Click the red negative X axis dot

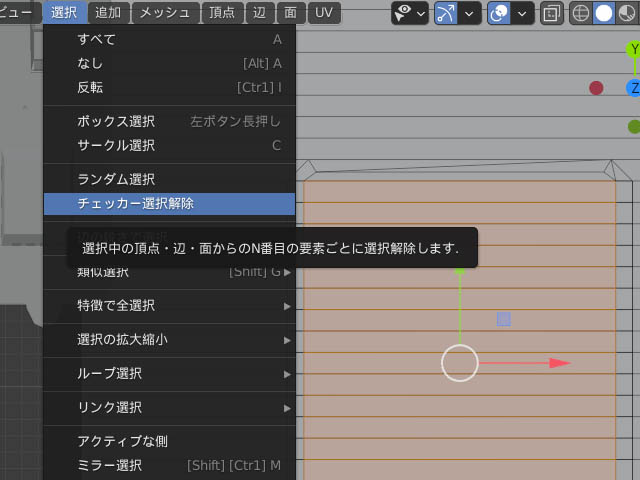point(596,88)
